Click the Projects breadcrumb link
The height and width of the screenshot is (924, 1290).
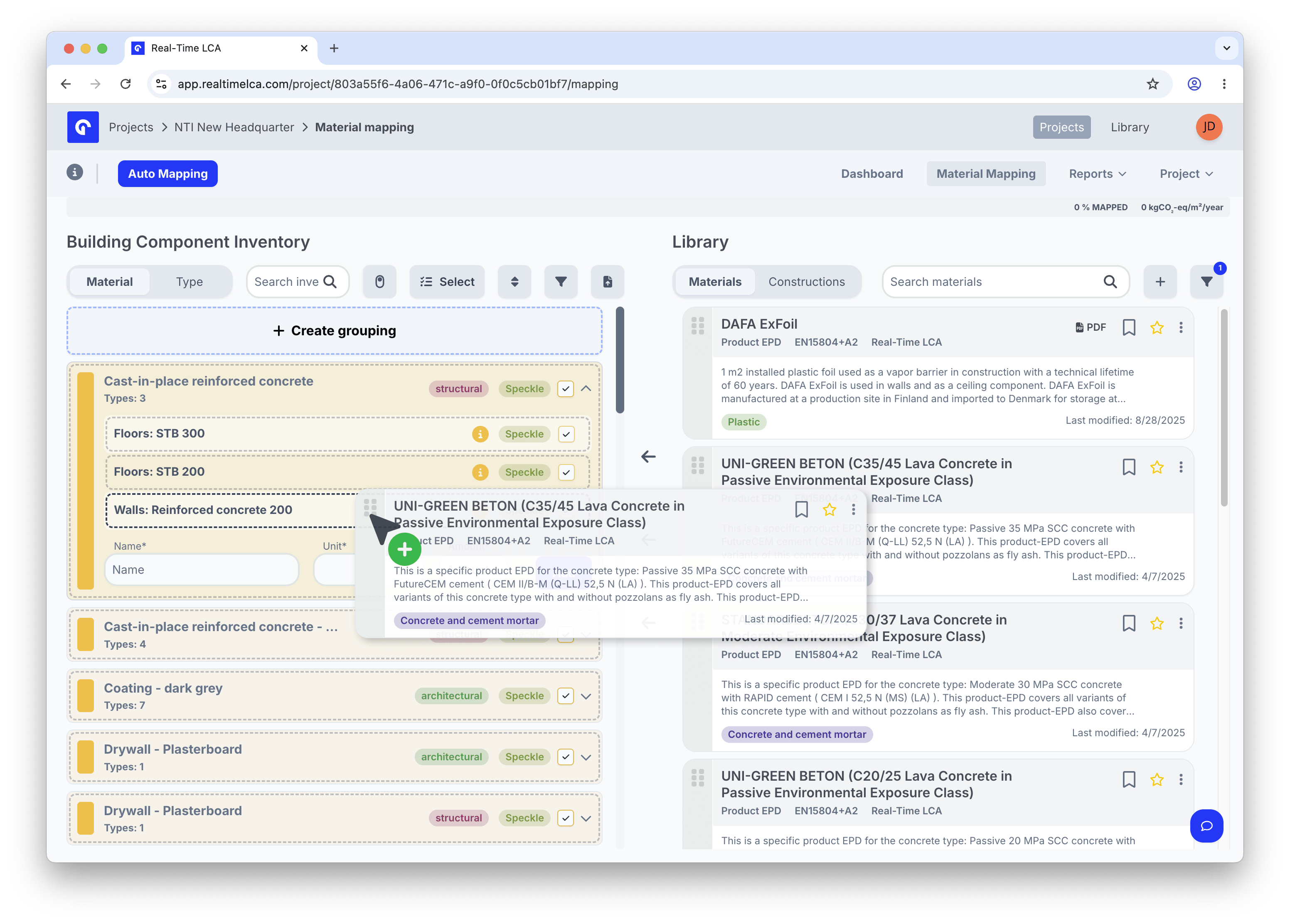coord(131,127)
